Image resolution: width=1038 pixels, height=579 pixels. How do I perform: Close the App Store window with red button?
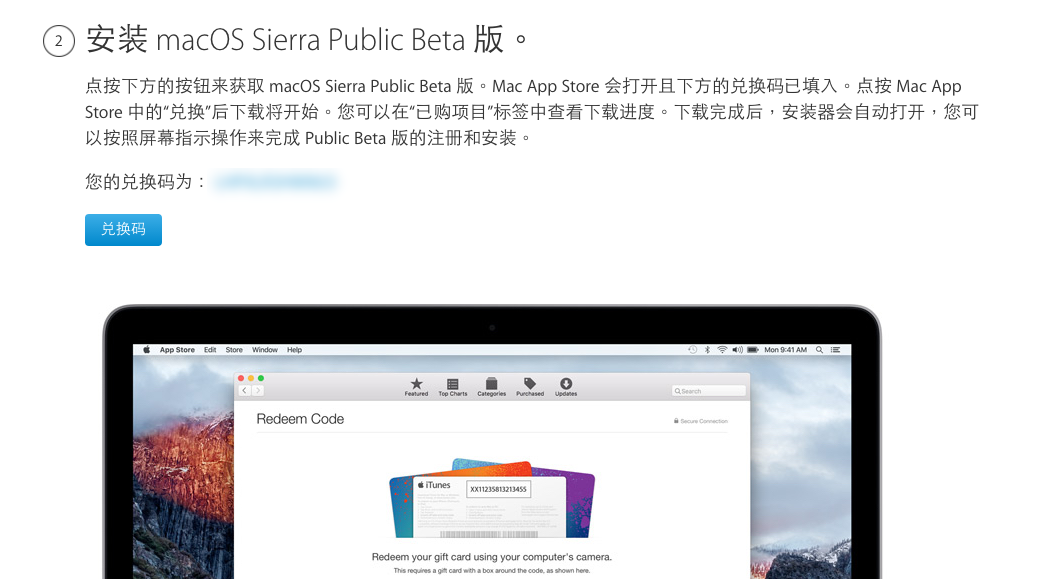tap(241, 378)
